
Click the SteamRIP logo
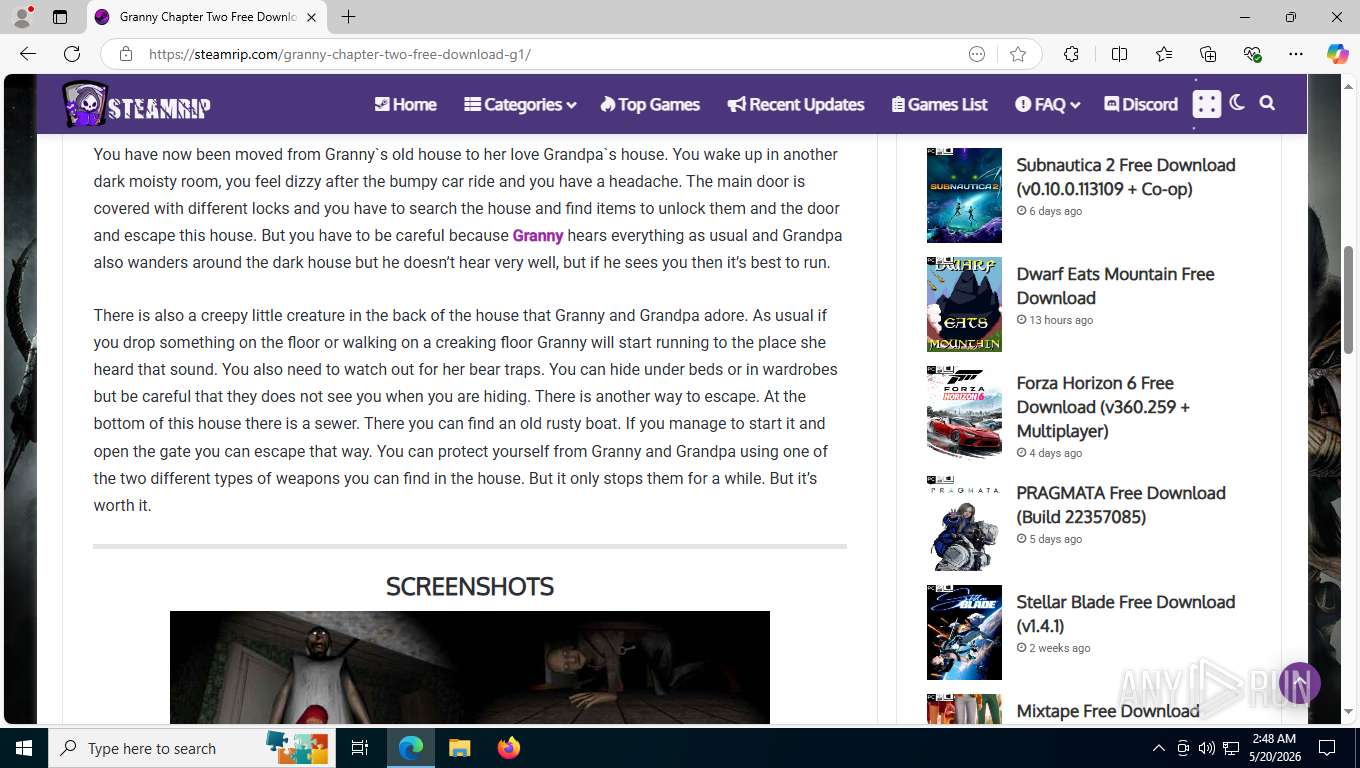click(137, 104)
